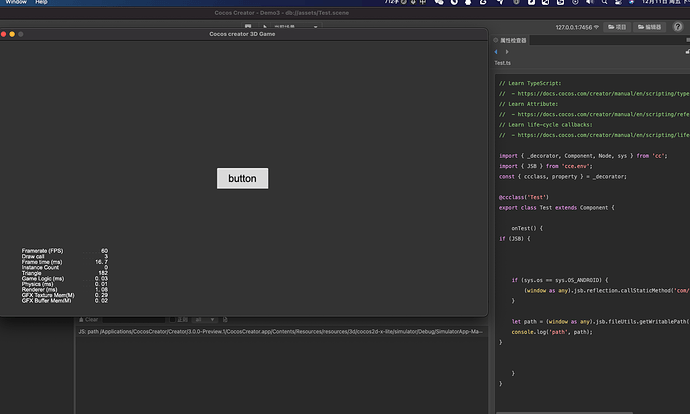Click the 项目 folder button
Image resolution: width=690 pixels, height=414 pixels.
[617, 27]
